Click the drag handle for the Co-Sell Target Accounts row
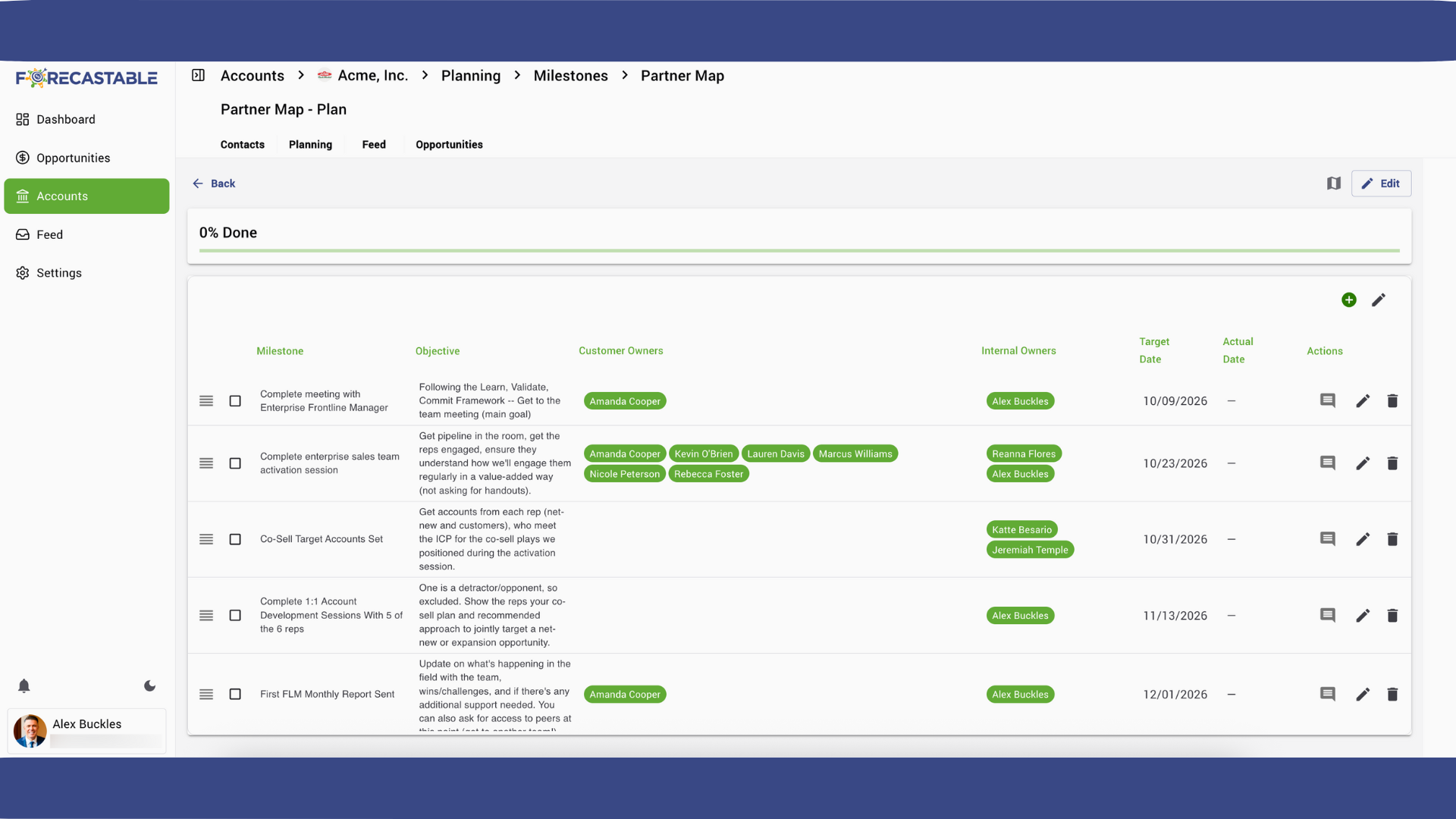The width and height of the screenshot is (1456, 819). click(206, 539)
